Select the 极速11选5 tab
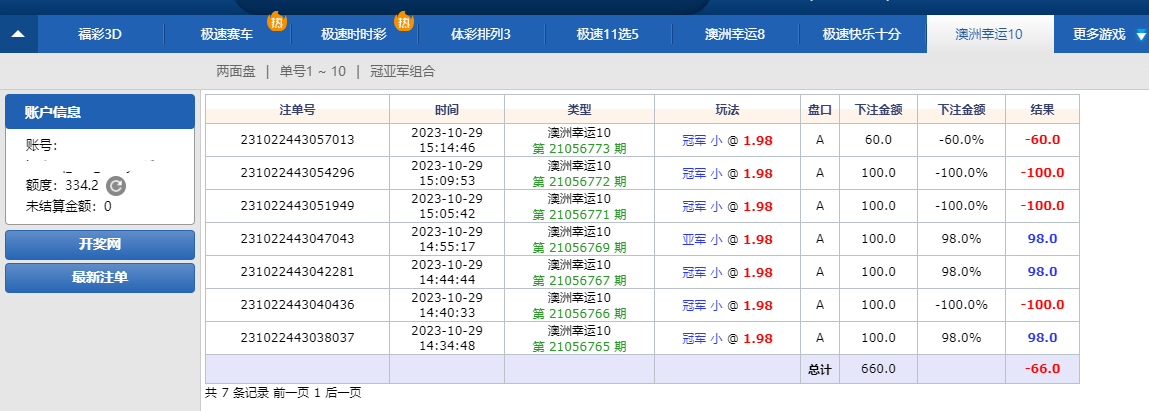This screenshot has width=1149, height=411. 607,34
